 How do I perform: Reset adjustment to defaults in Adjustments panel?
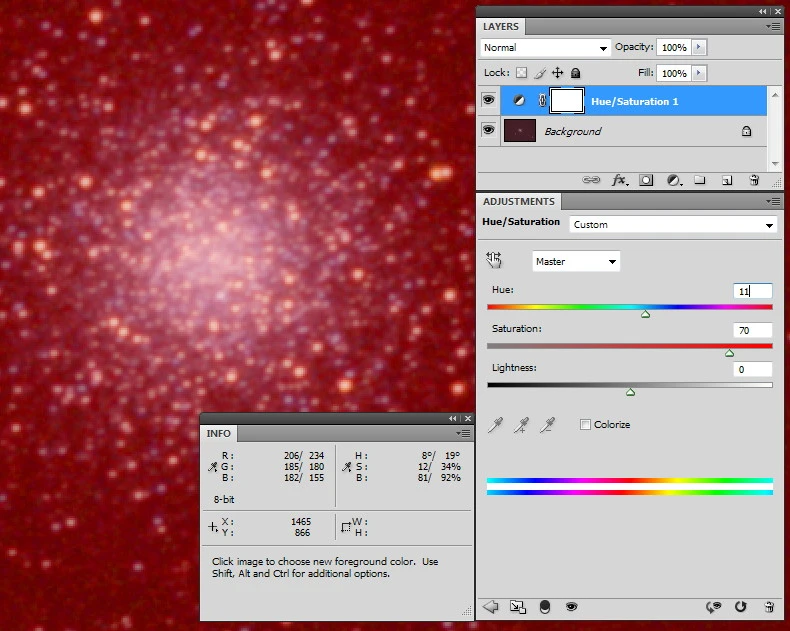tap(740, 606)
